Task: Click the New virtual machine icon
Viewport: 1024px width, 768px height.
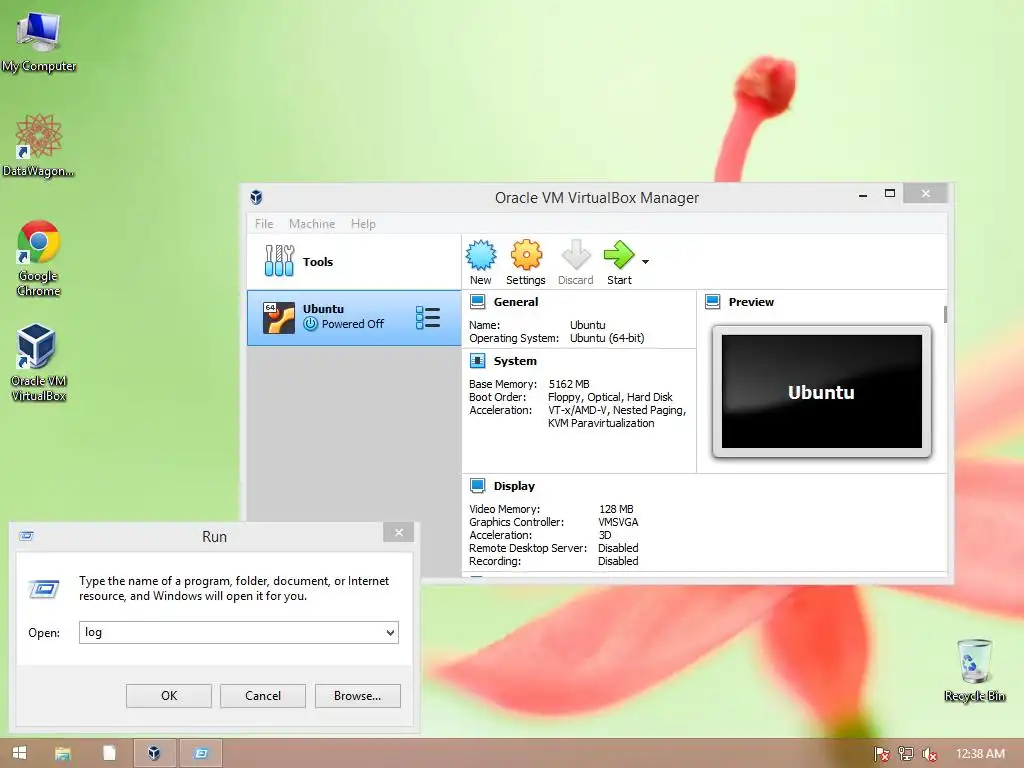Action: click(481, 255)
